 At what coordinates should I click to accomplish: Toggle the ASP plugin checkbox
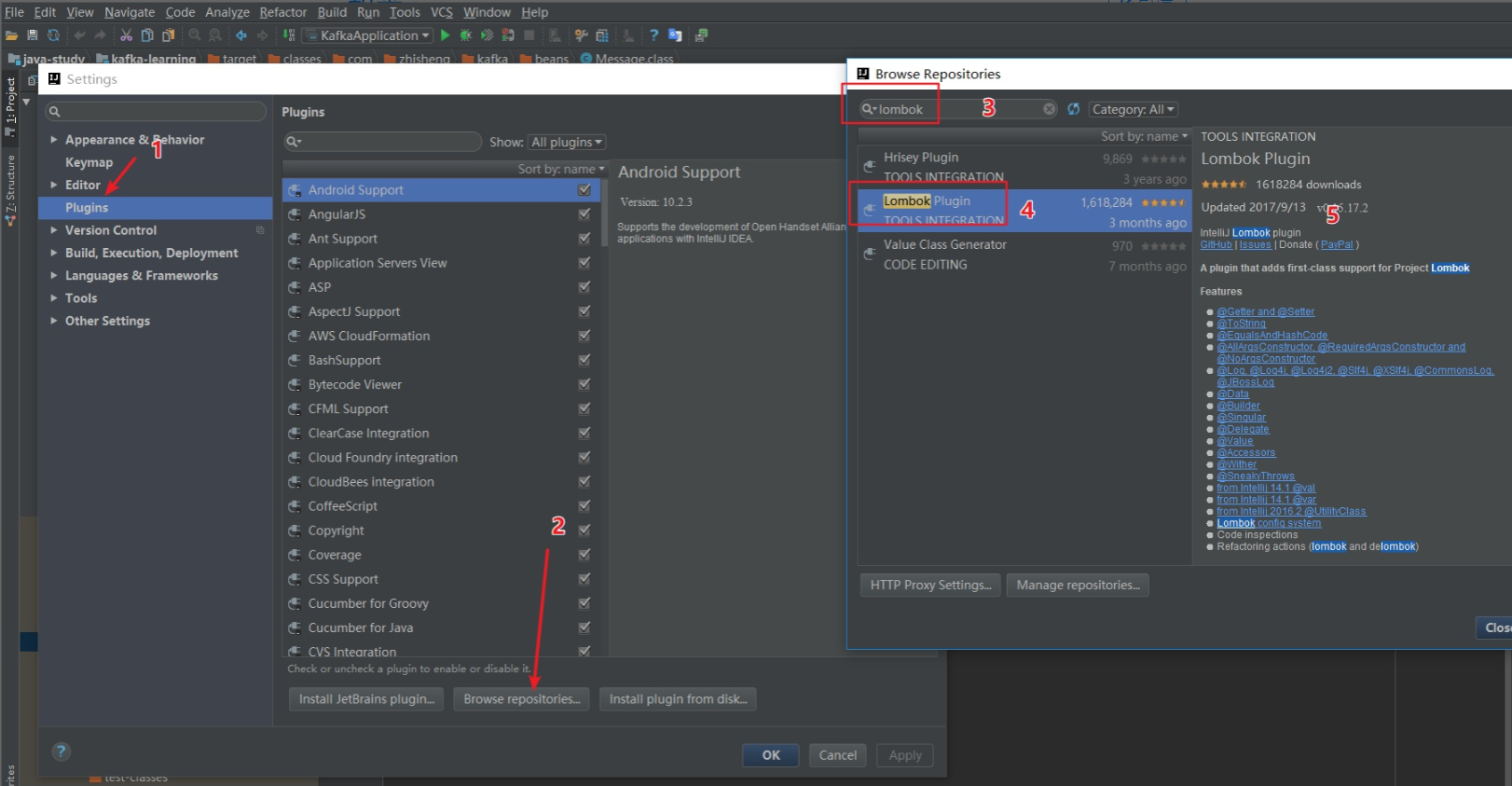tap(584, 287)
